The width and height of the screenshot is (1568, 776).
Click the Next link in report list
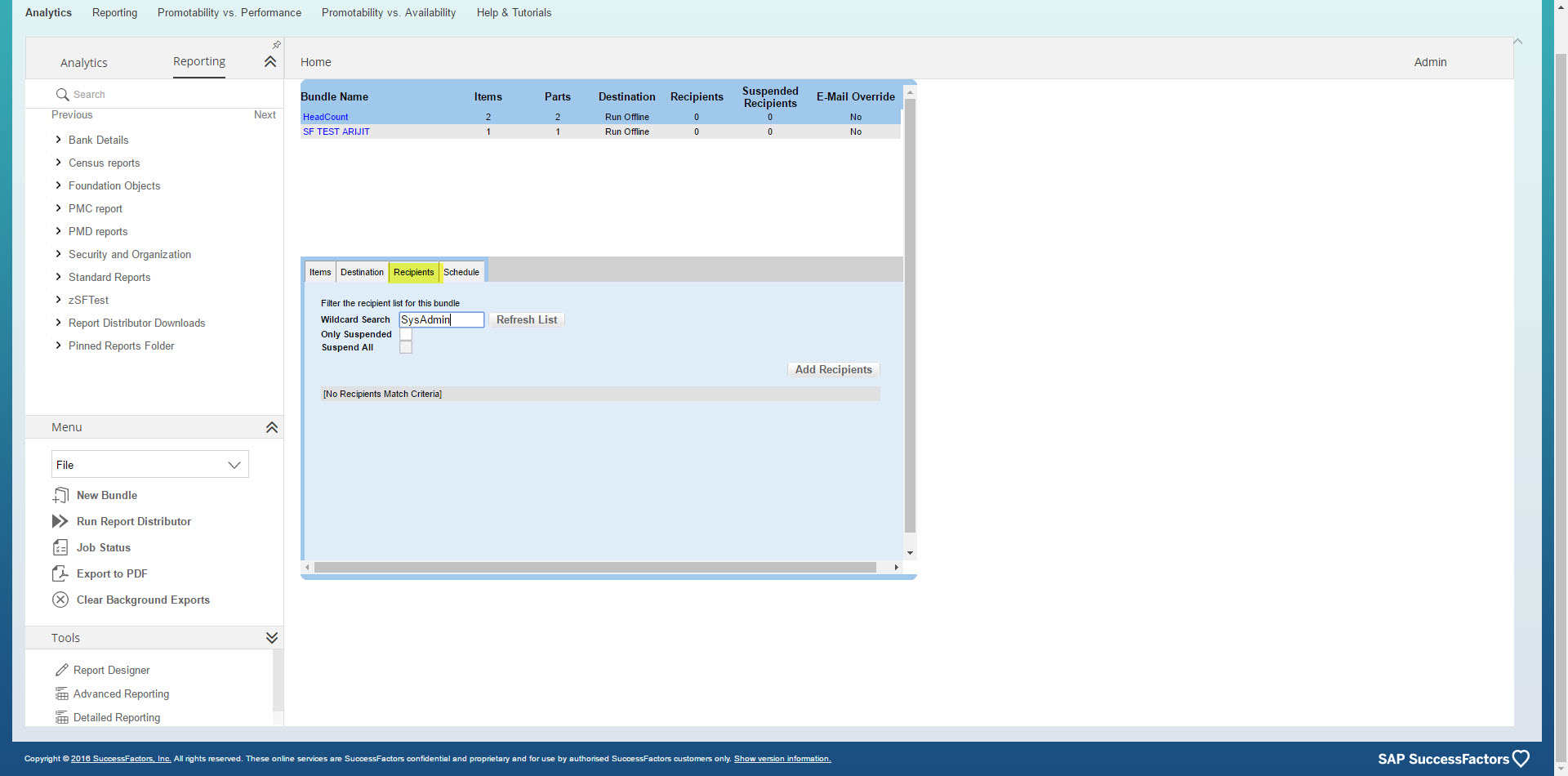[265, 115]
